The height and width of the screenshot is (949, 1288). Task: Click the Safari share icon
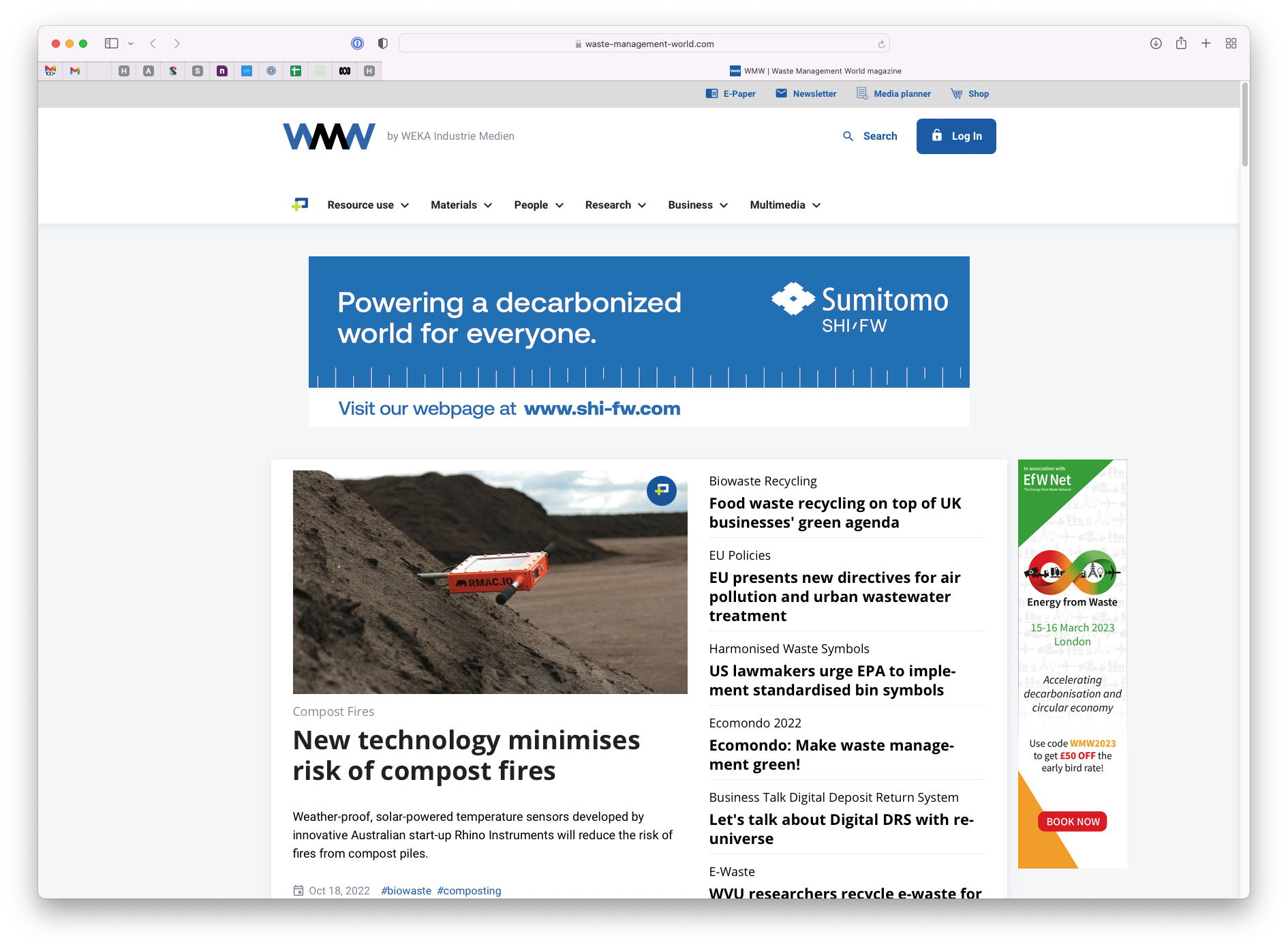(1181, 43)
